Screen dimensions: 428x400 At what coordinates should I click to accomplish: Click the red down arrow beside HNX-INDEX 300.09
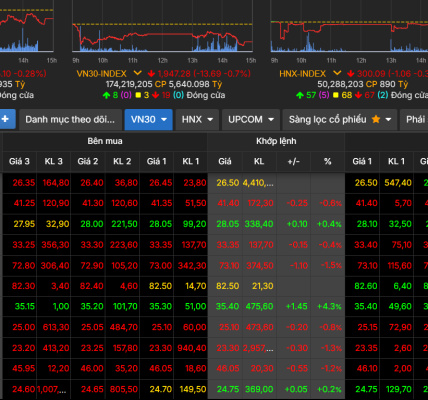tap(350, 74)
